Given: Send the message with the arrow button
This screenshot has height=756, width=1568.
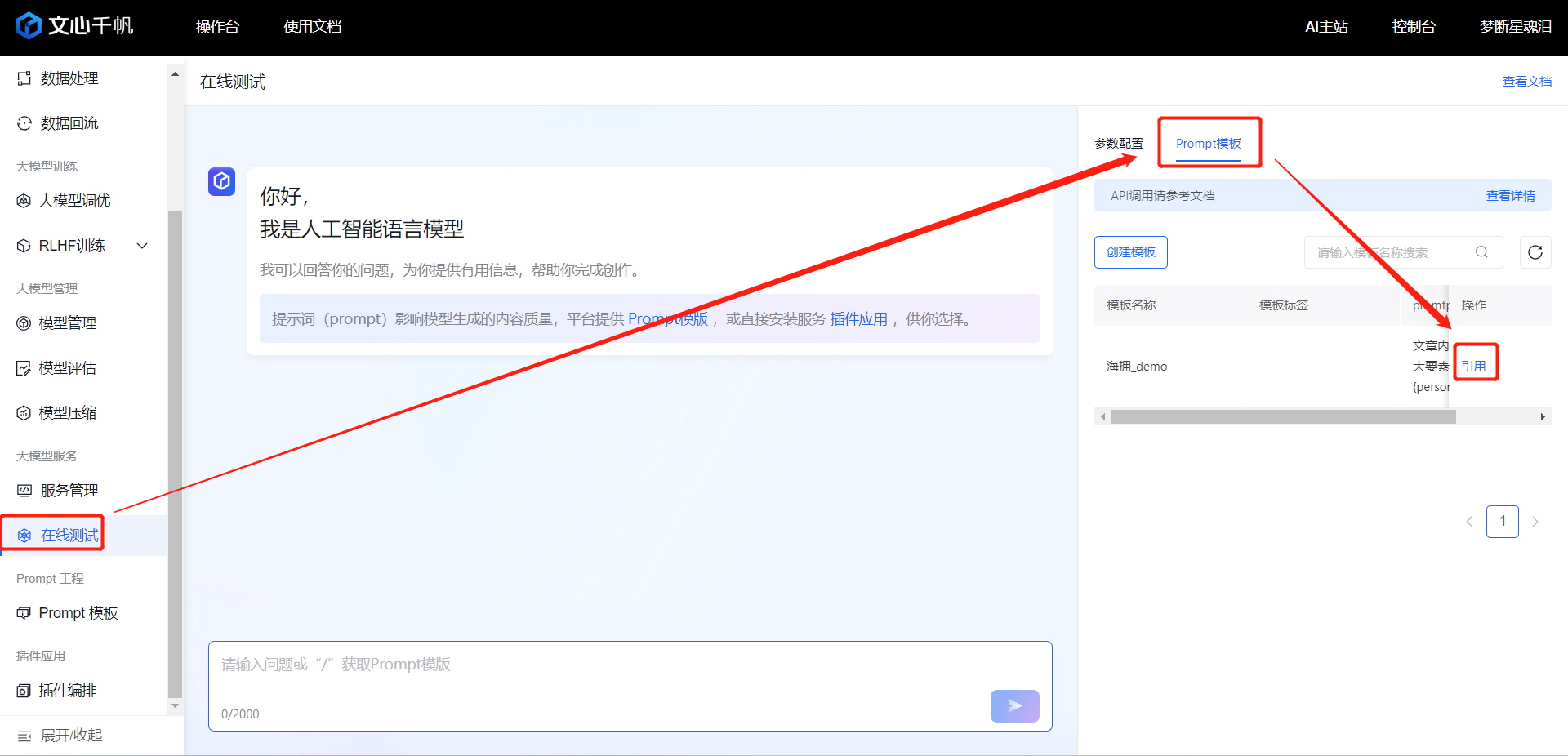Looking at the screenshot, I should click(1015, 706).
